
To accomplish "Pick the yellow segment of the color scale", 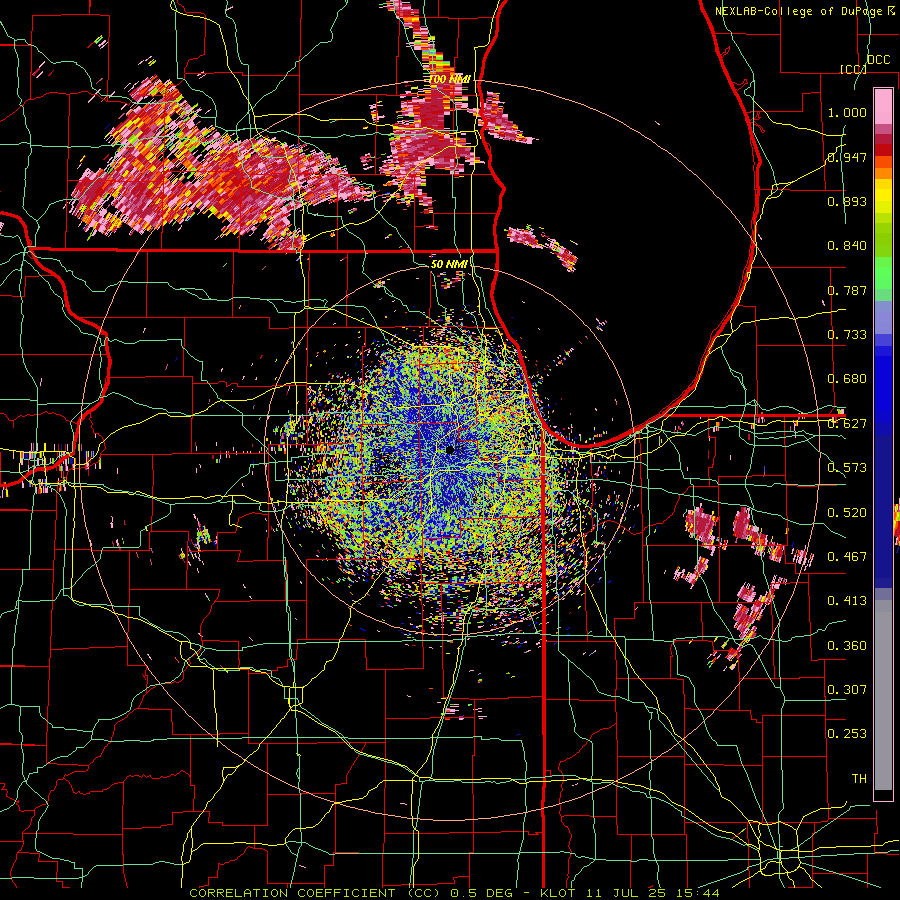I will [883, 196].
